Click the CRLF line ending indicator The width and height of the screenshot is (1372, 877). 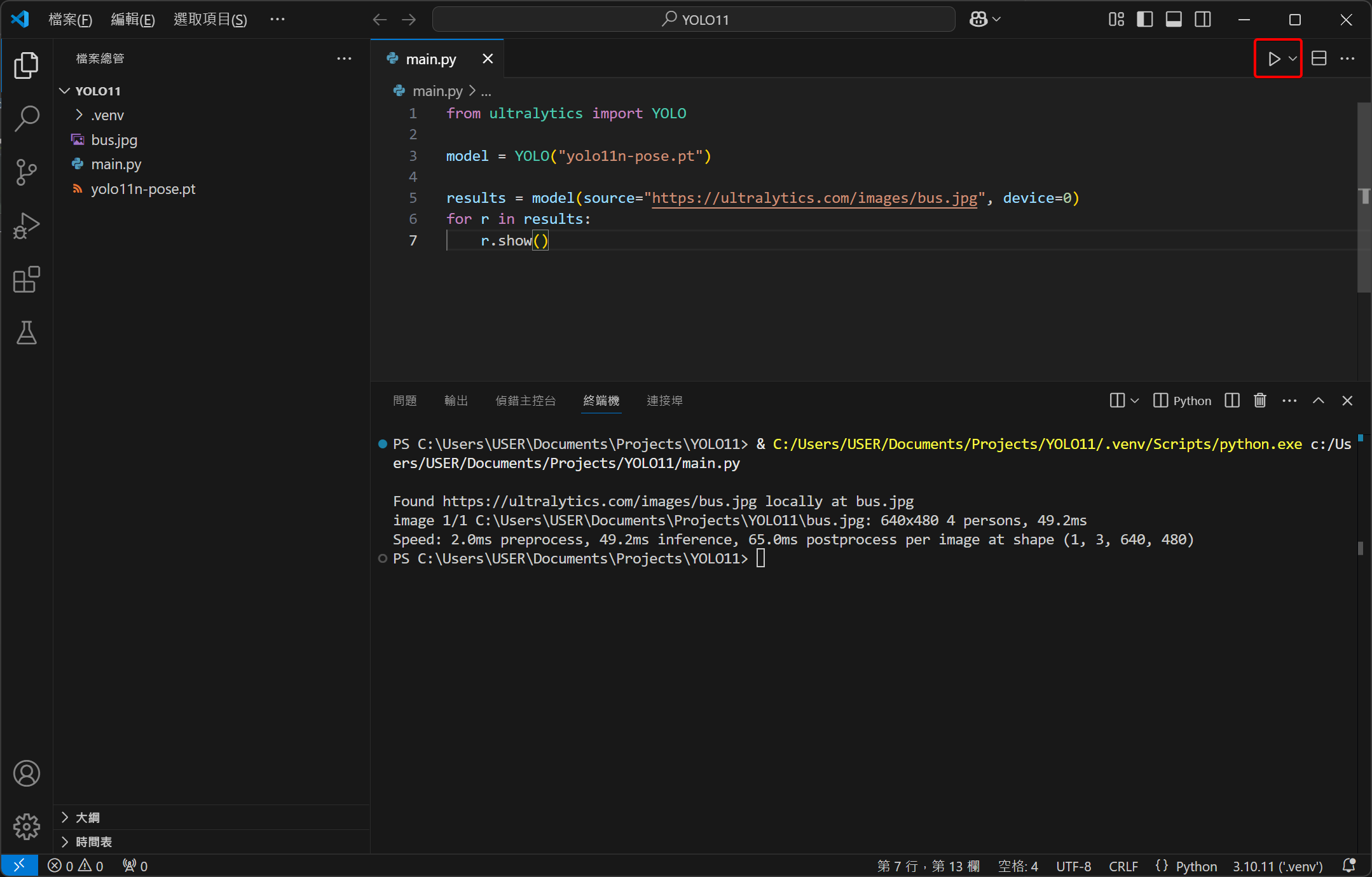tap(1123, 866)
